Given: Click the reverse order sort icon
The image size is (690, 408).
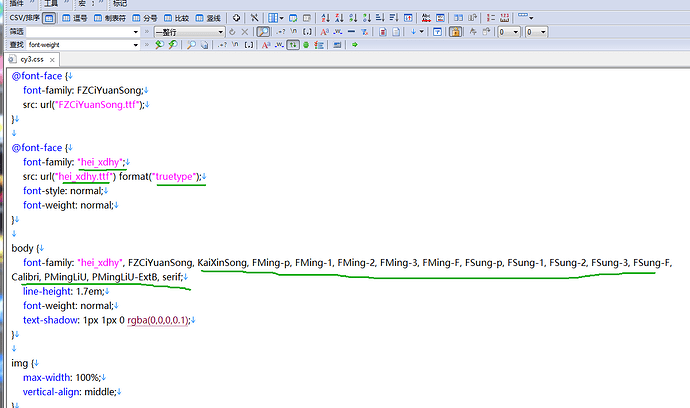Looking at the screenshot, I should [408, 18].
